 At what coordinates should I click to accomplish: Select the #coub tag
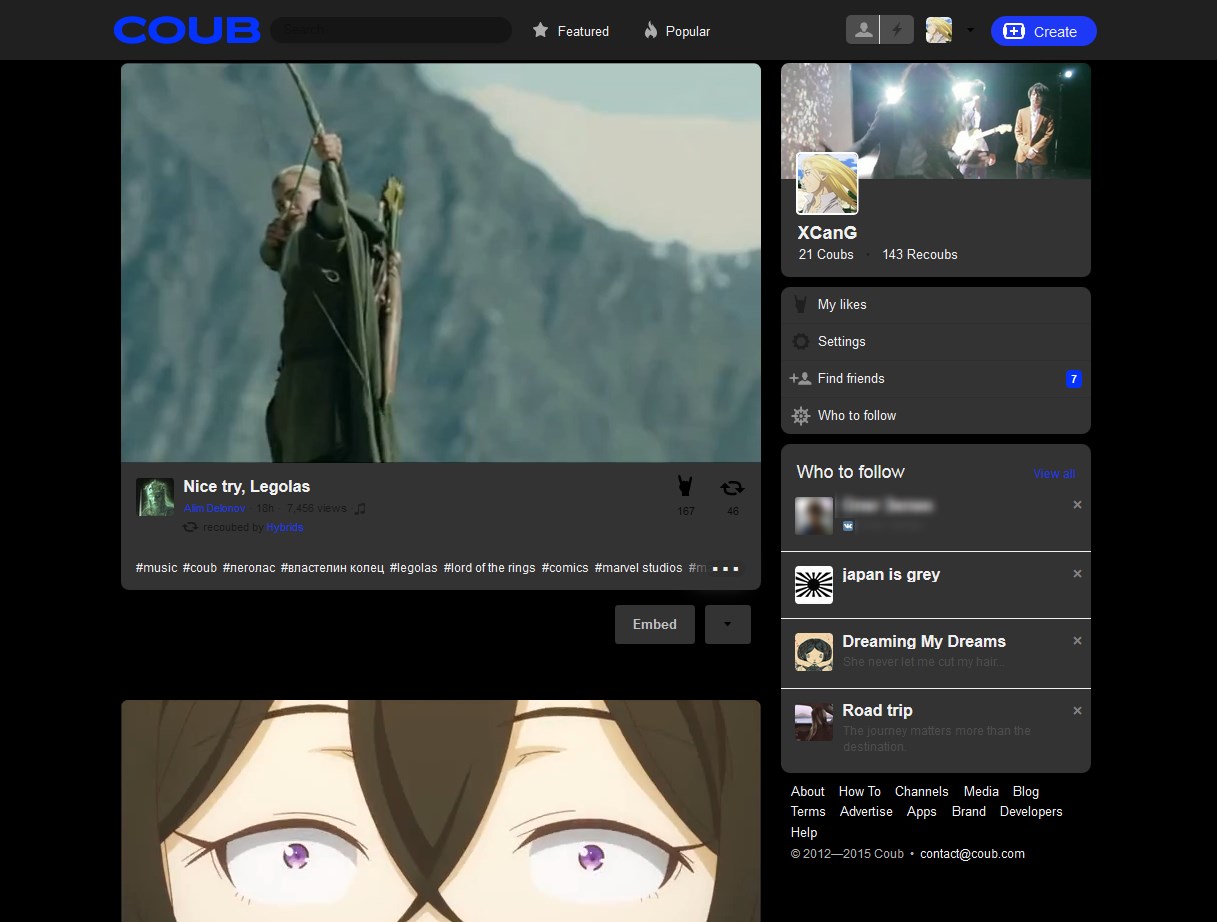click(x=199, y=567)
